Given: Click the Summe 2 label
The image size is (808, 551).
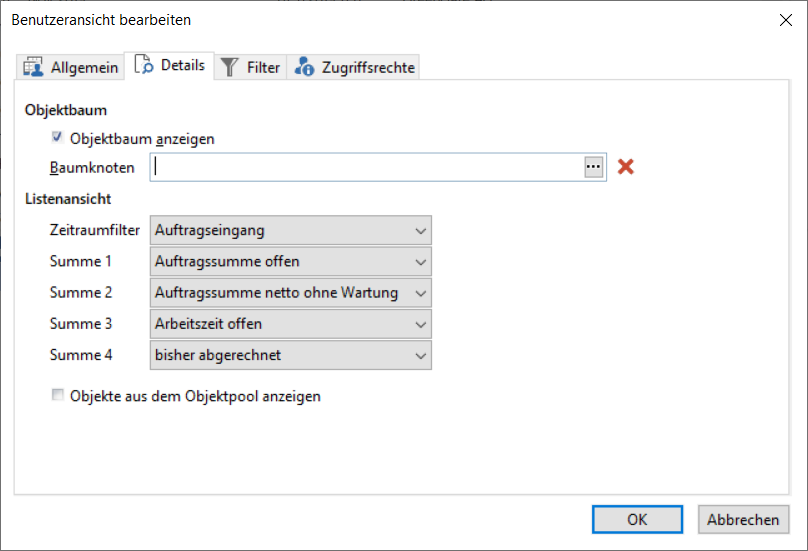Looking at the screenshot, I should pyautogui.click(x=80, y=292).
